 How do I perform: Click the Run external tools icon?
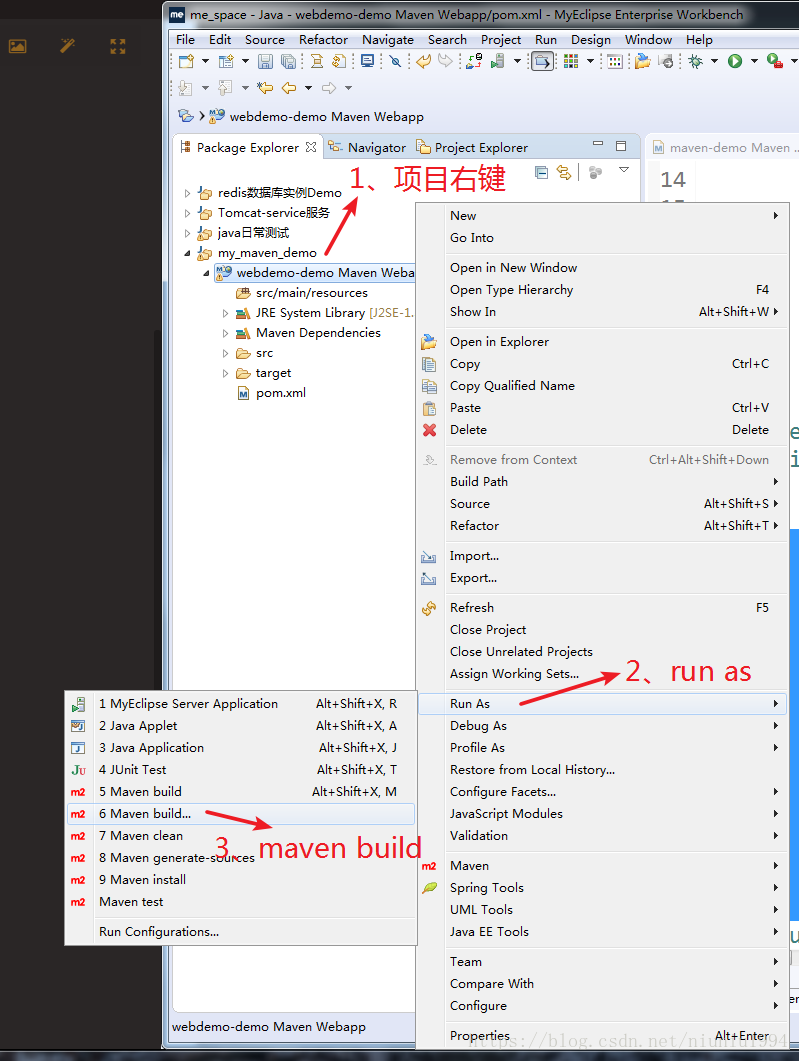click(x=775, y=62)
